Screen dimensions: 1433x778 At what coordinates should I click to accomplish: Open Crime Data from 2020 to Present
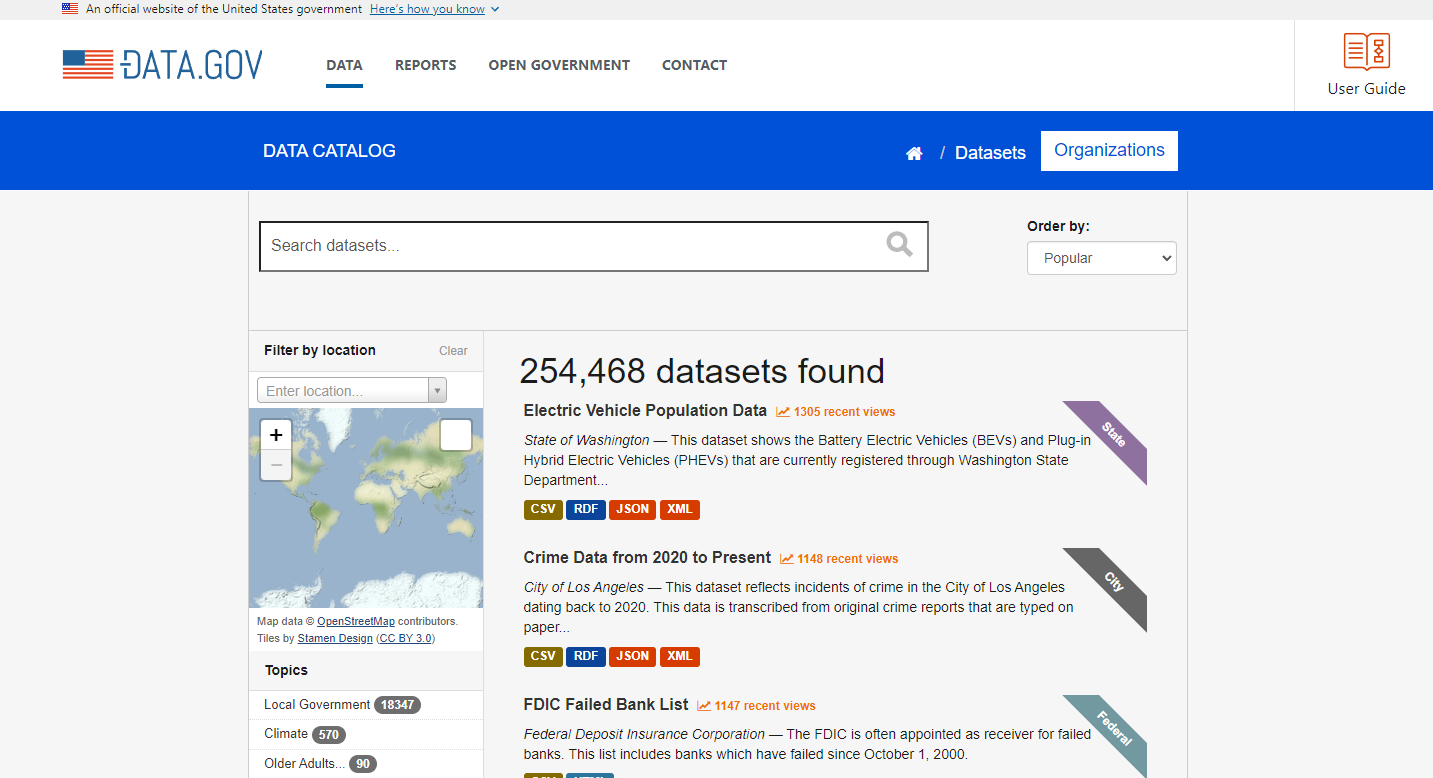[647, 558]
